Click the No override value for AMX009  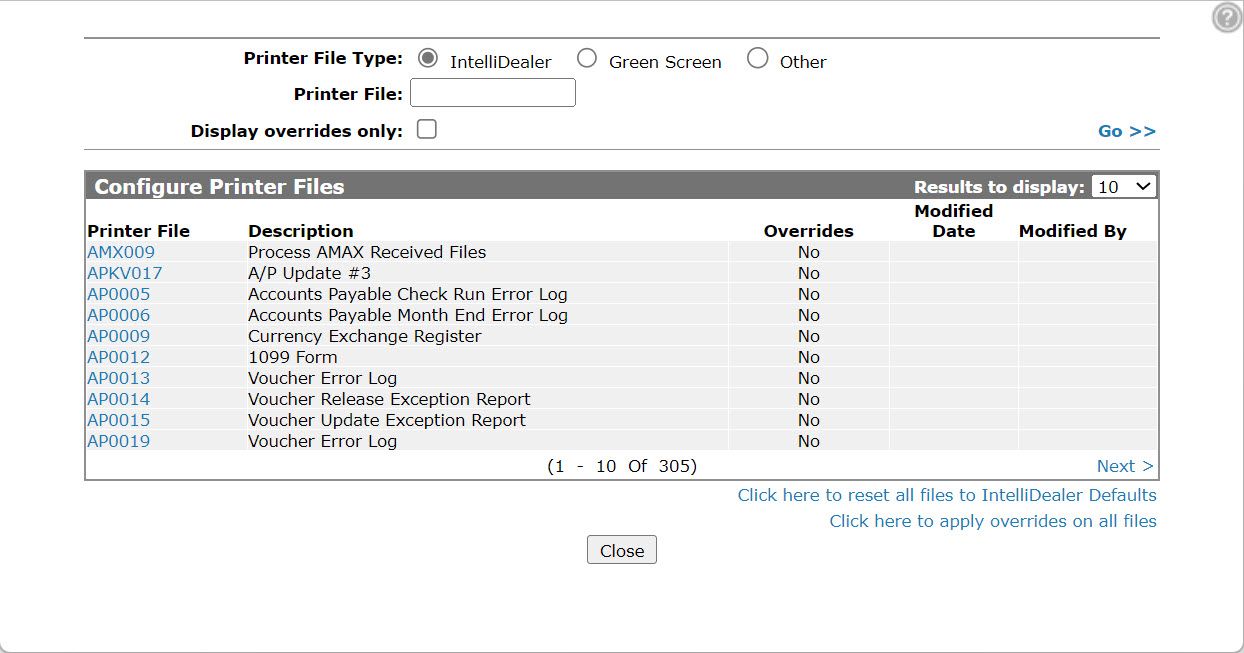pyautogui.click(x=809, y=252)
